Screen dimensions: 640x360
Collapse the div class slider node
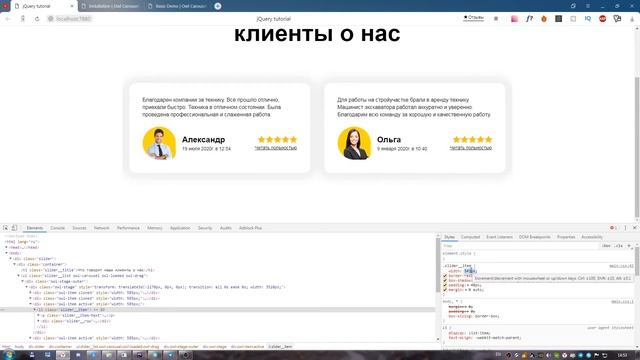click(x=11, y=259)
